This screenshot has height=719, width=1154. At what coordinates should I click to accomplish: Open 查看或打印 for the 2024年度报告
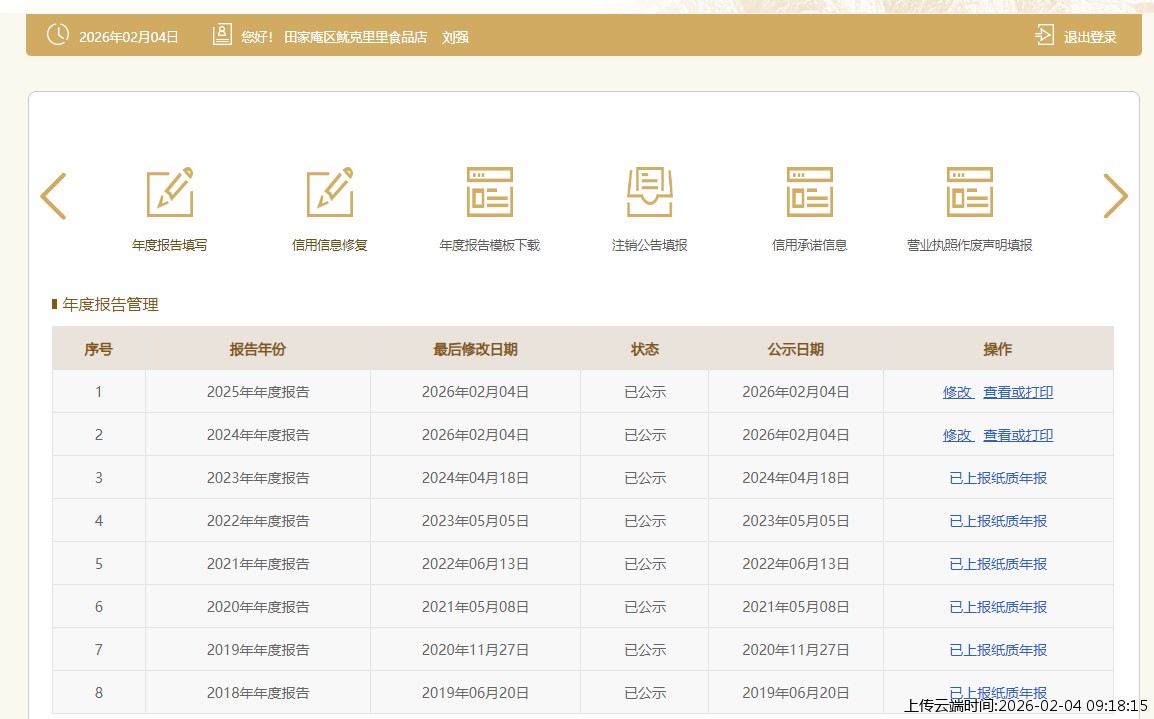tap(1018, 435)
